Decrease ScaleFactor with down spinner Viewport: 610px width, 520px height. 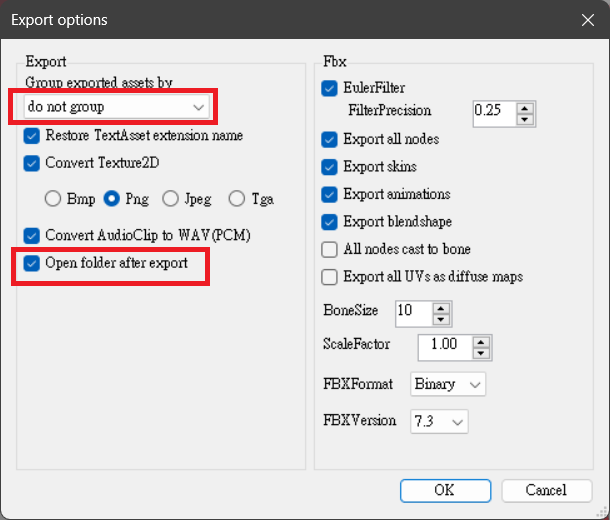tap(482, 354)
